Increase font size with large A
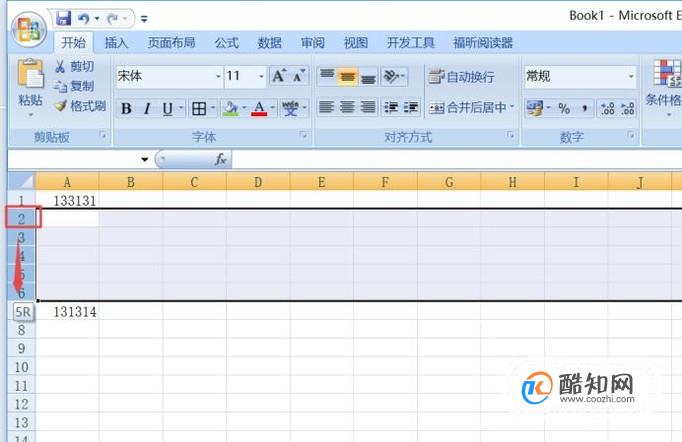 (279, 76)
